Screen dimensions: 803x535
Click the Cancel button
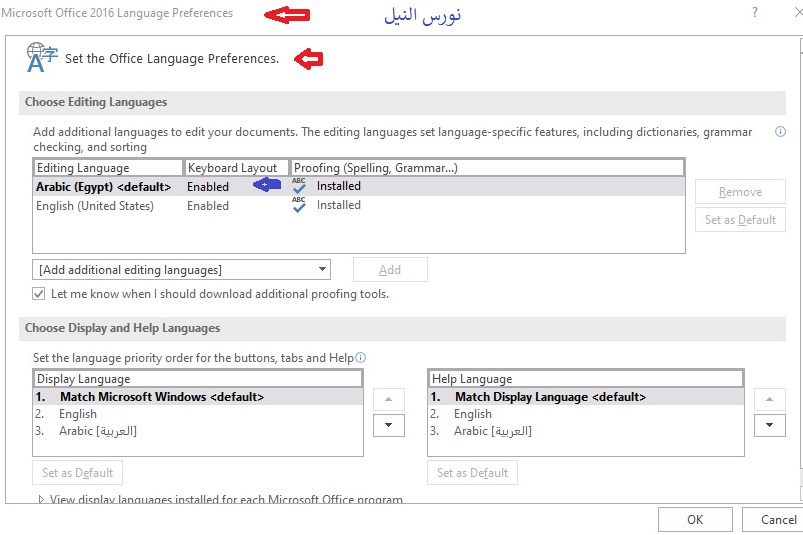(778, 519)
